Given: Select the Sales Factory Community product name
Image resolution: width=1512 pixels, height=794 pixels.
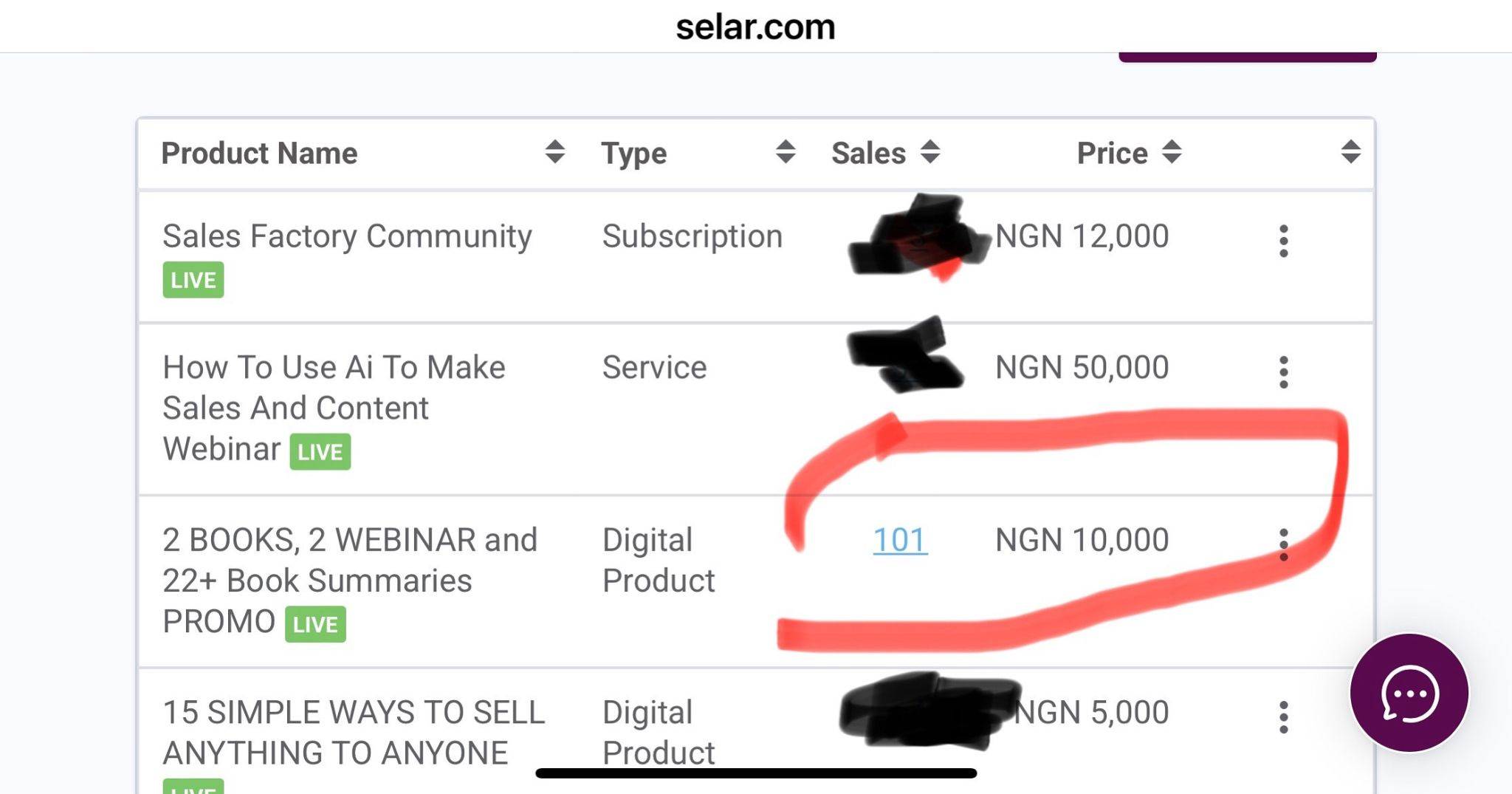Looking at the screenshot, I should (347, 236).
